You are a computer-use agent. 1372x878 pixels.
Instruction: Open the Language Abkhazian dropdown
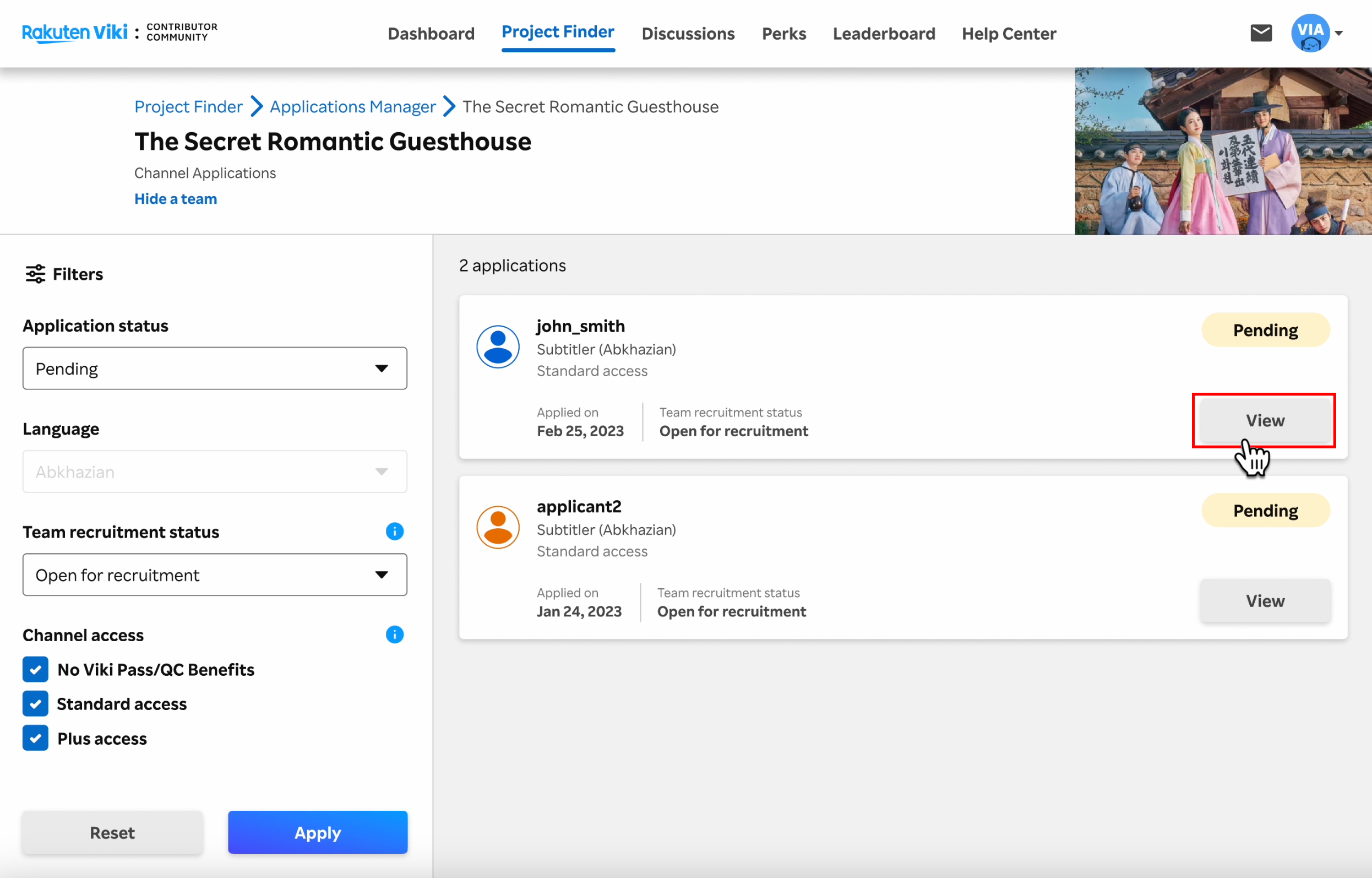click(x=215, y=471)
